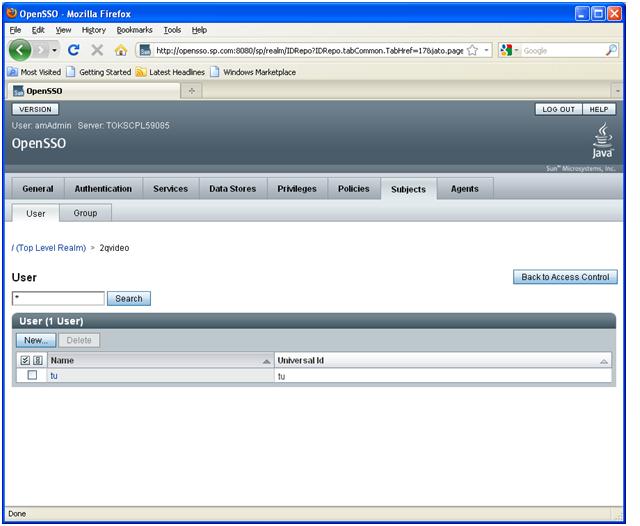Reload the page with the refresh icon
640x526 pixels.
74,50
